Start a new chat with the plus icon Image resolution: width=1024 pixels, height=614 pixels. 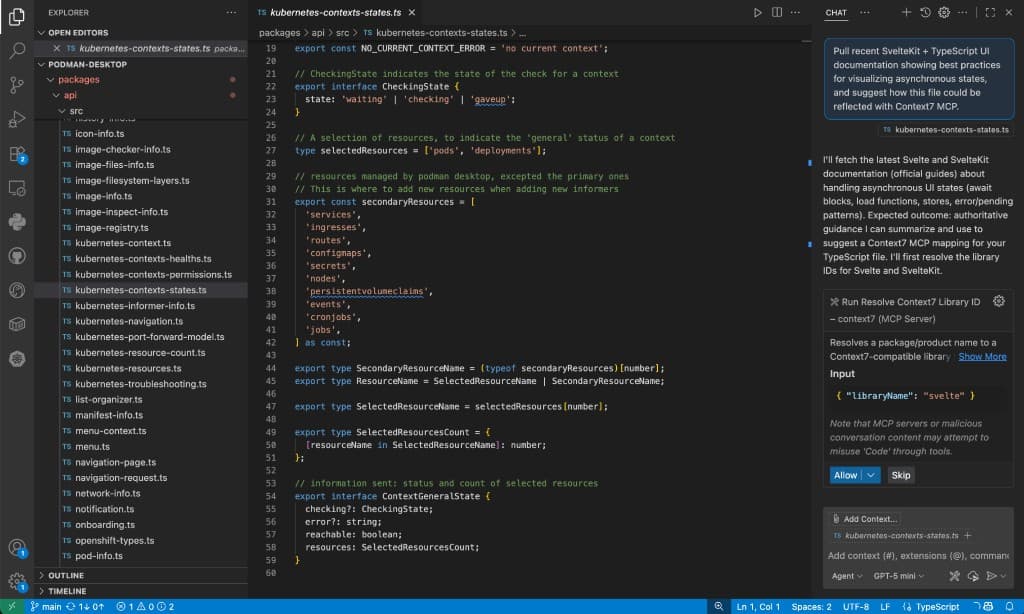click(907, 12)
